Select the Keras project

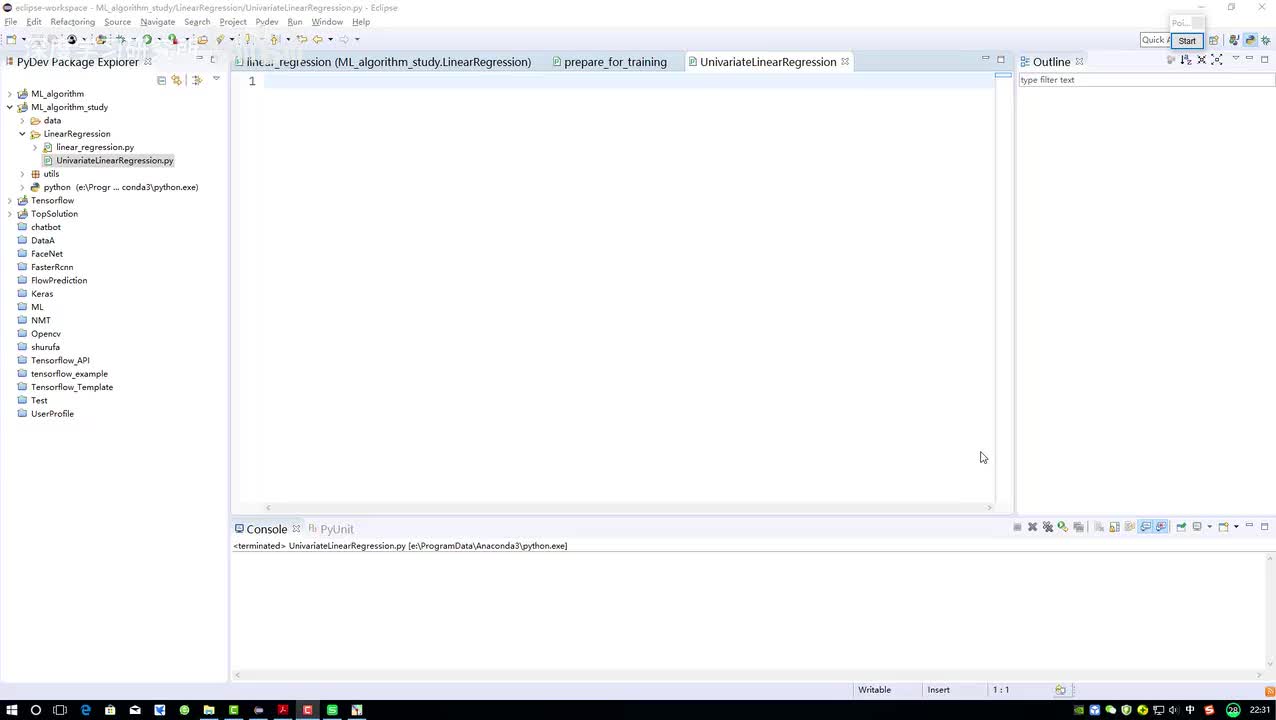(41, 294)
